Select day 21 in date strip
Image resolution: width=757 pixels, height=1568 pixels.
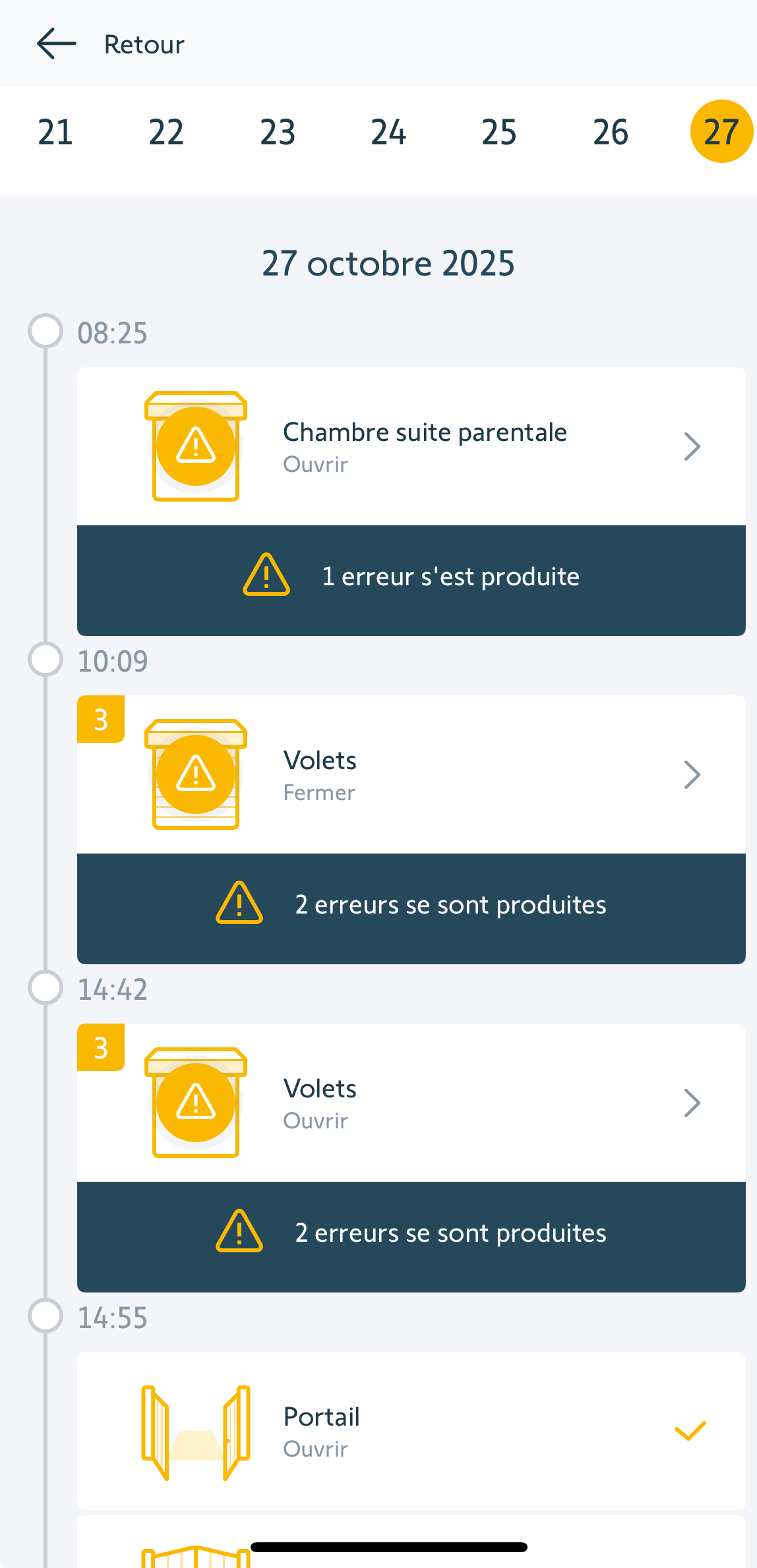(x=55, y=132)
